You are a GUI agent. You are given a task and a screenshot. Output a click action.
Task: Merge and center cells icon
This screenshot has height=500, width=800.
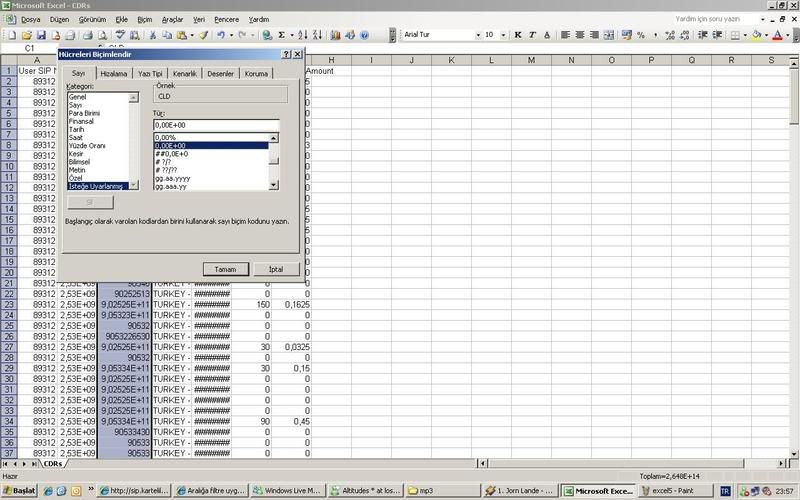coord(609,35)
